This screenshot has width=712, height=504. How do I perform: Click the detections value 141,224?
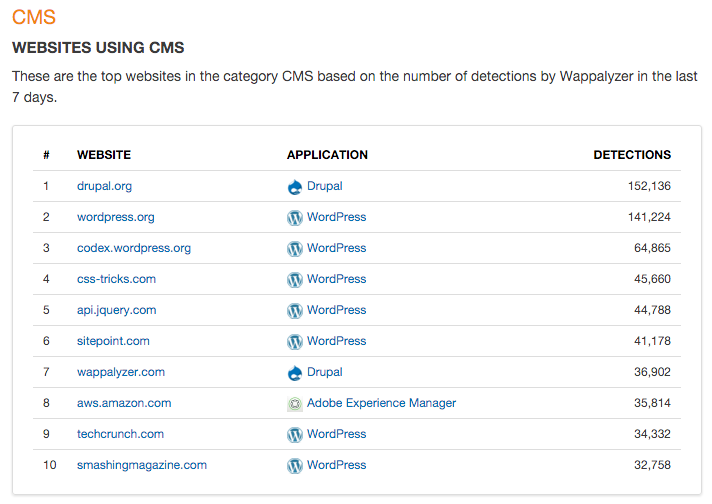649,217
